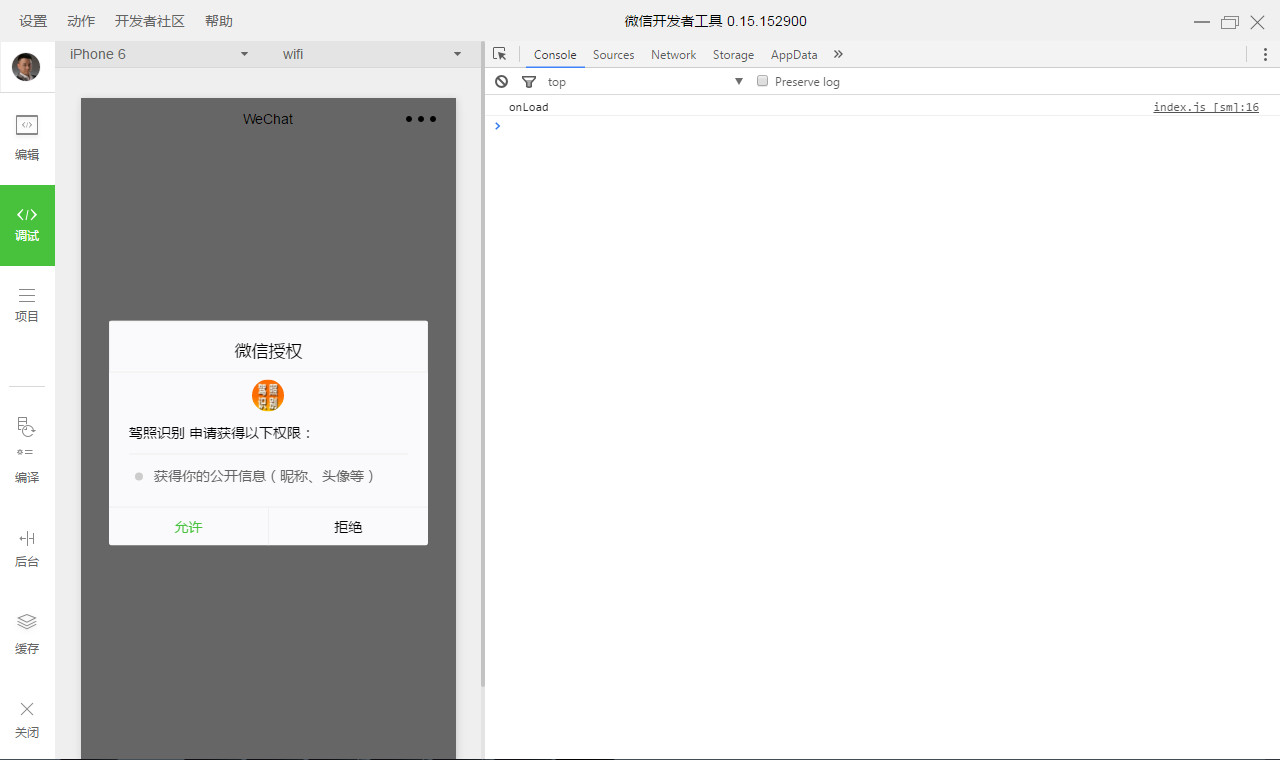Image resolution: width=1280 pixels, height=760 pixels.
Task: Open the 开发者社区 menu
Action: point(150,21)
